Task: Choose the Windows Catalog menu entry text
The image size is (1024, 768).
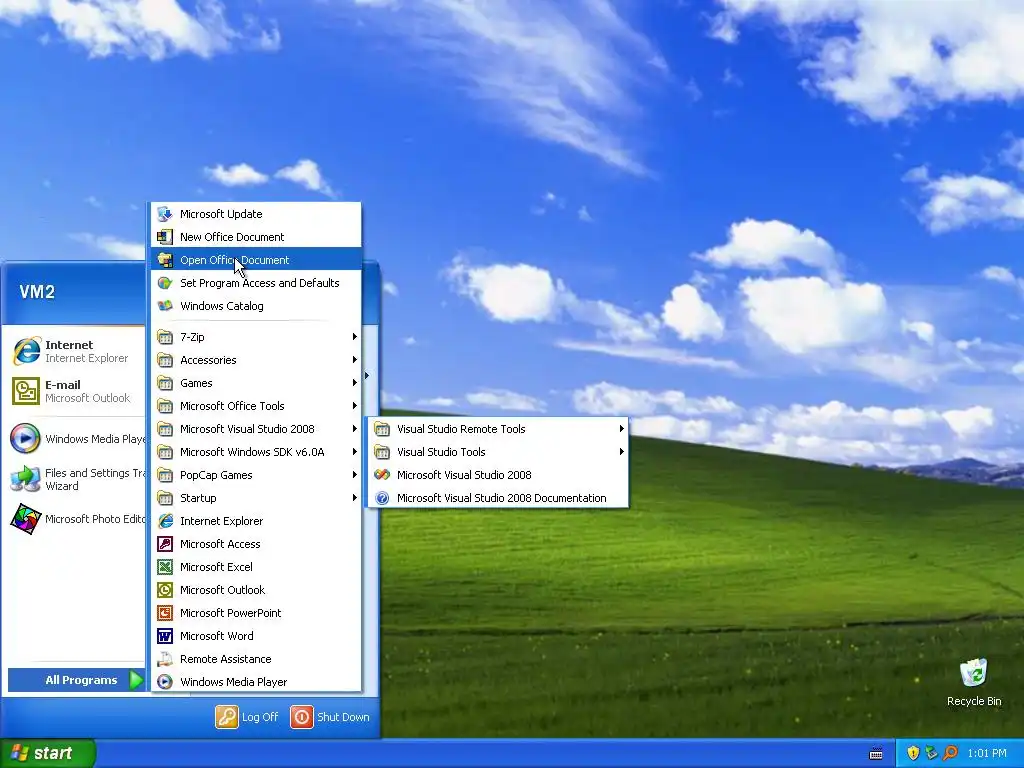Action: [x=222, y=306]
